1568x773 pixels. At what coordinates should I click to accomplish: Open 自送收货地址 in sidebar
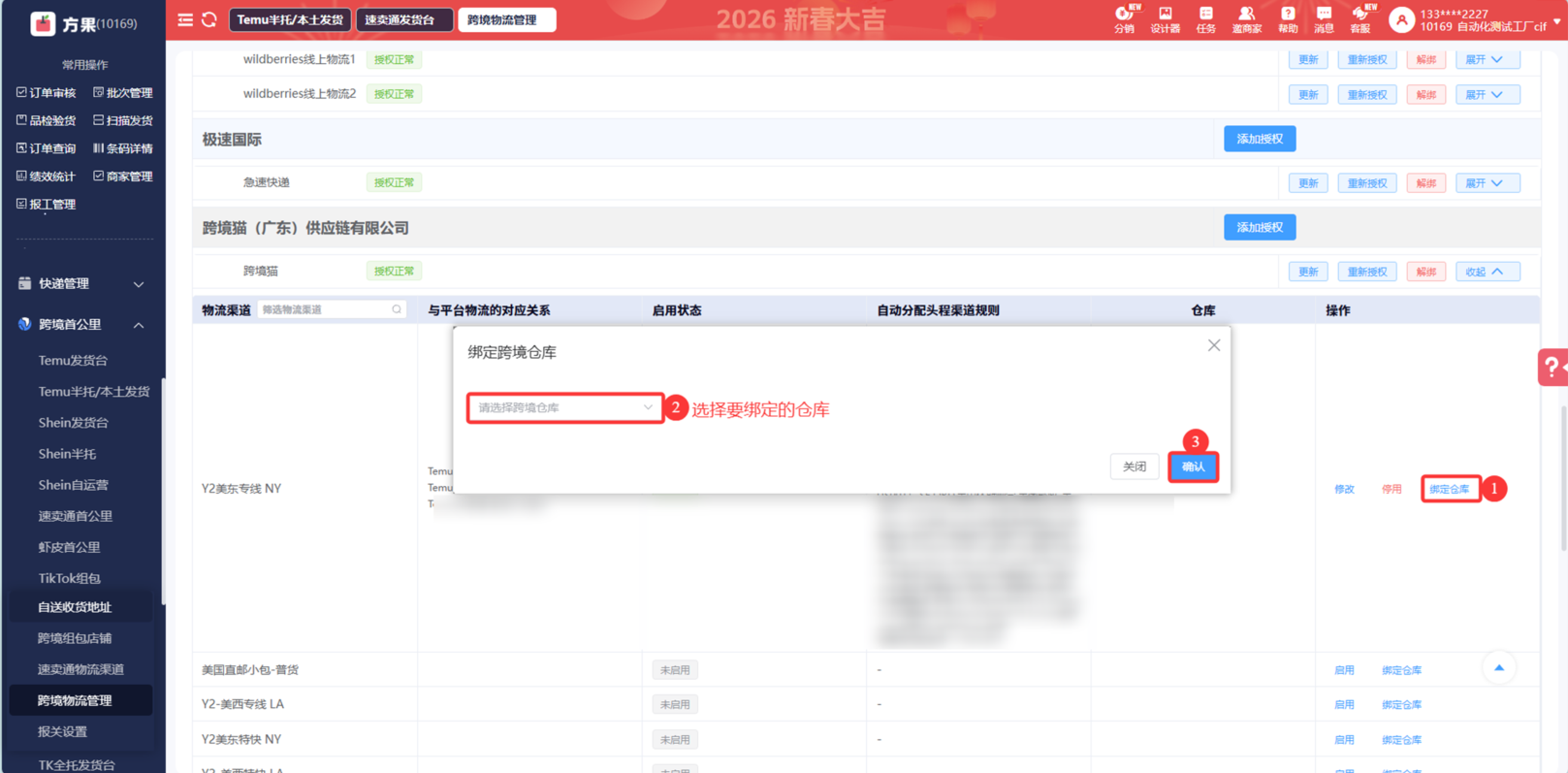click(x=75, y=607)
